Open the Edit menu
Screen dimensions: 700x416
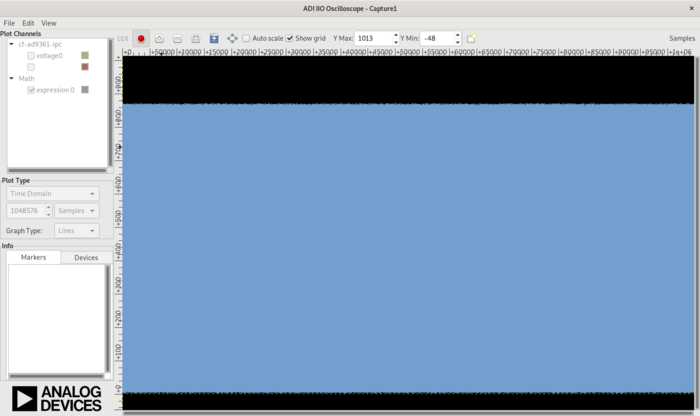coord(28,23)
